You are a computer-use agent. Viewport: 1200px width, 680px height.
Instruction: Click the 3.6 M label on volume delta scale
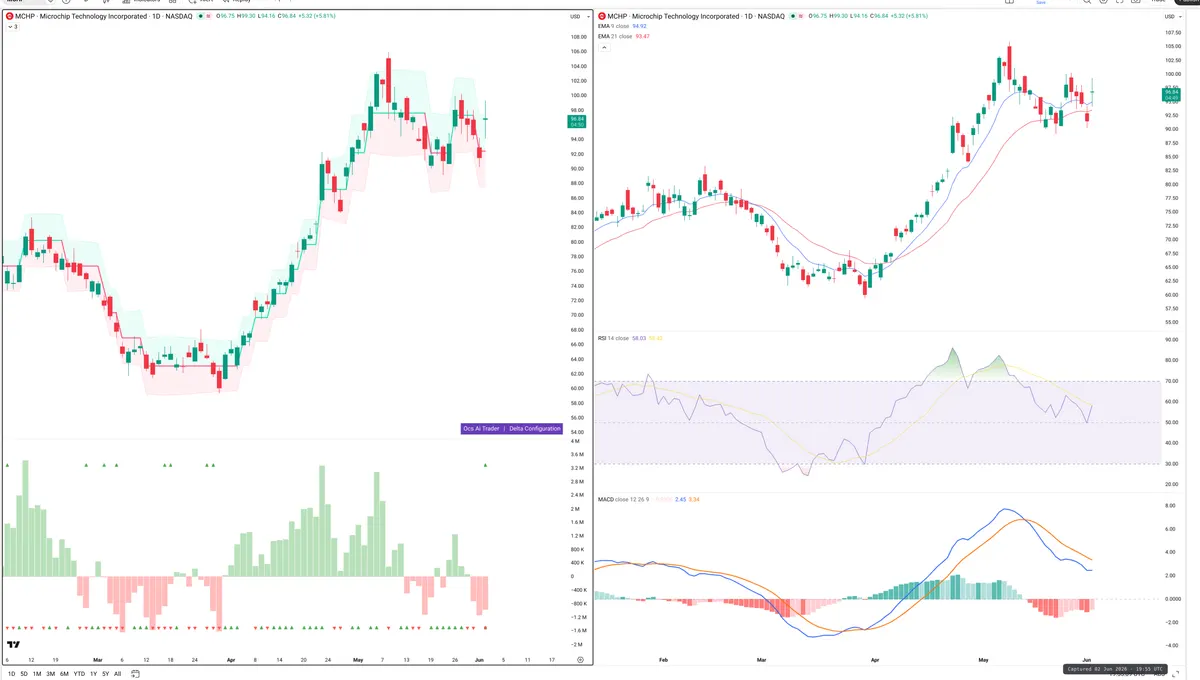(x=576, y=455)
